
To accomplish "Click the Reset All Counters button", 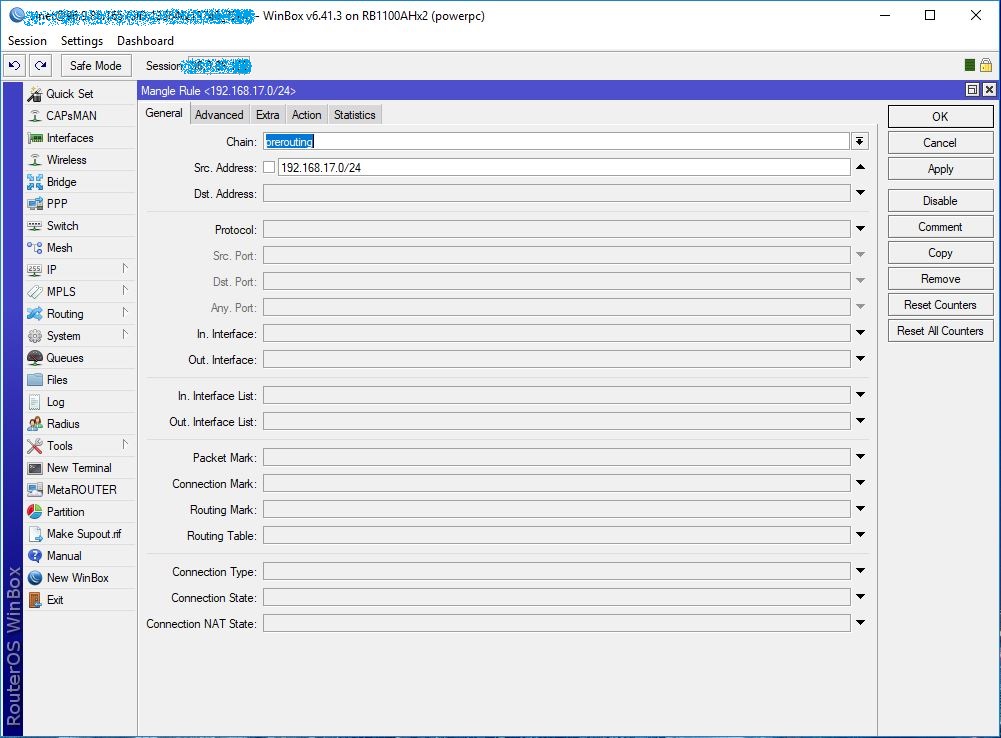I will coord(940,331).
